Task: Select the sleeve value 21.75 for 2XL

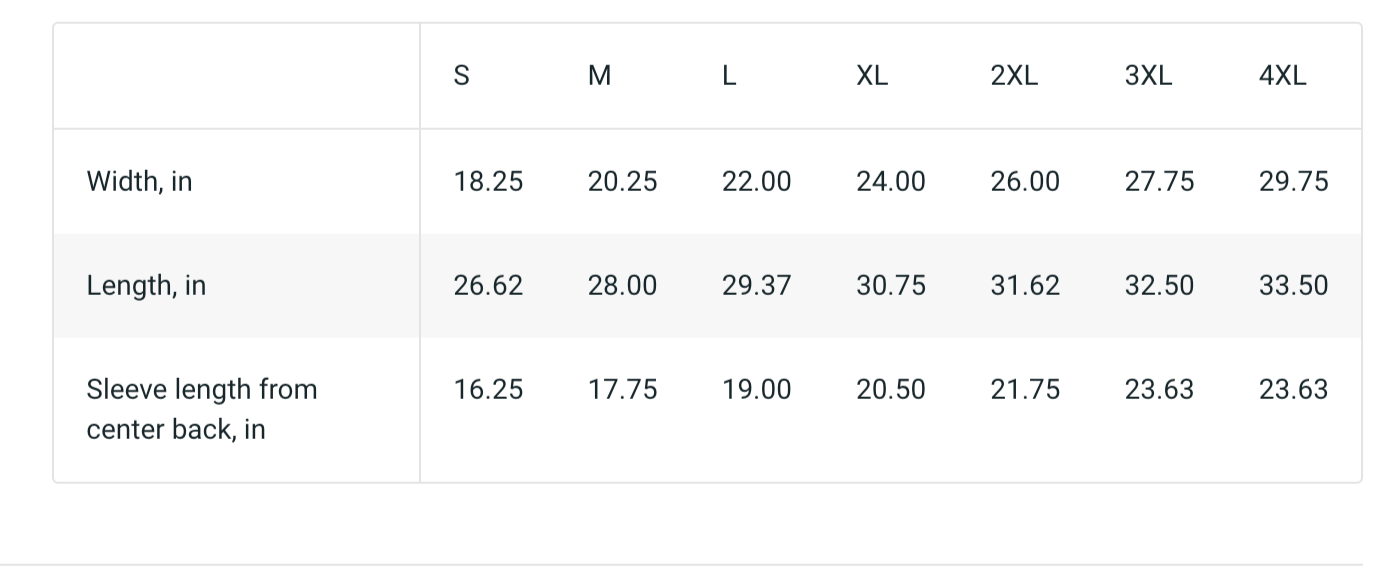Action: click(x=1025, y=390)
